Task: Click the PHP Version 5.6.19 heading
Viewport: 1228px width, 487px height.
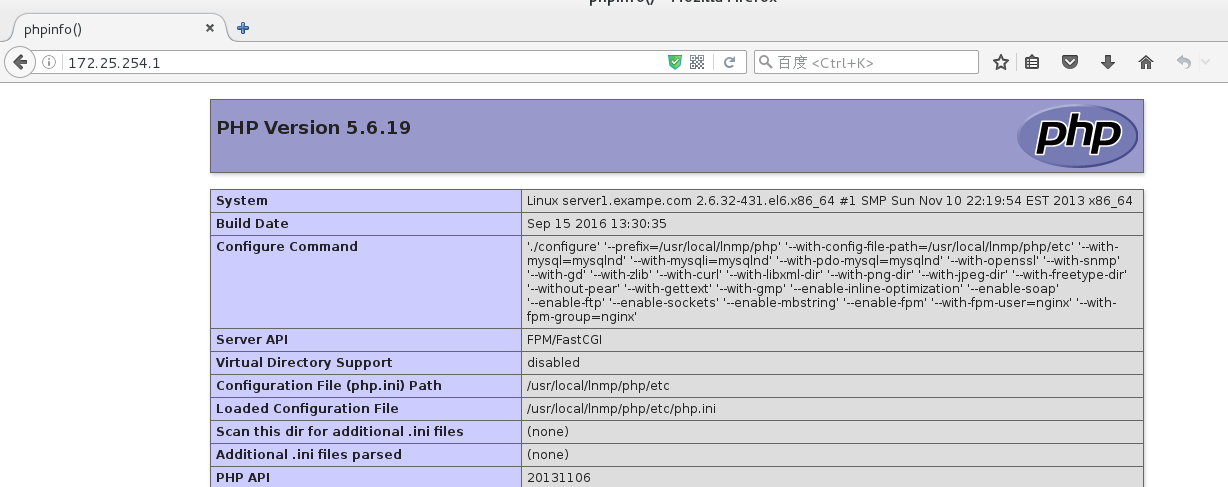Action: (x=314, y=128)
